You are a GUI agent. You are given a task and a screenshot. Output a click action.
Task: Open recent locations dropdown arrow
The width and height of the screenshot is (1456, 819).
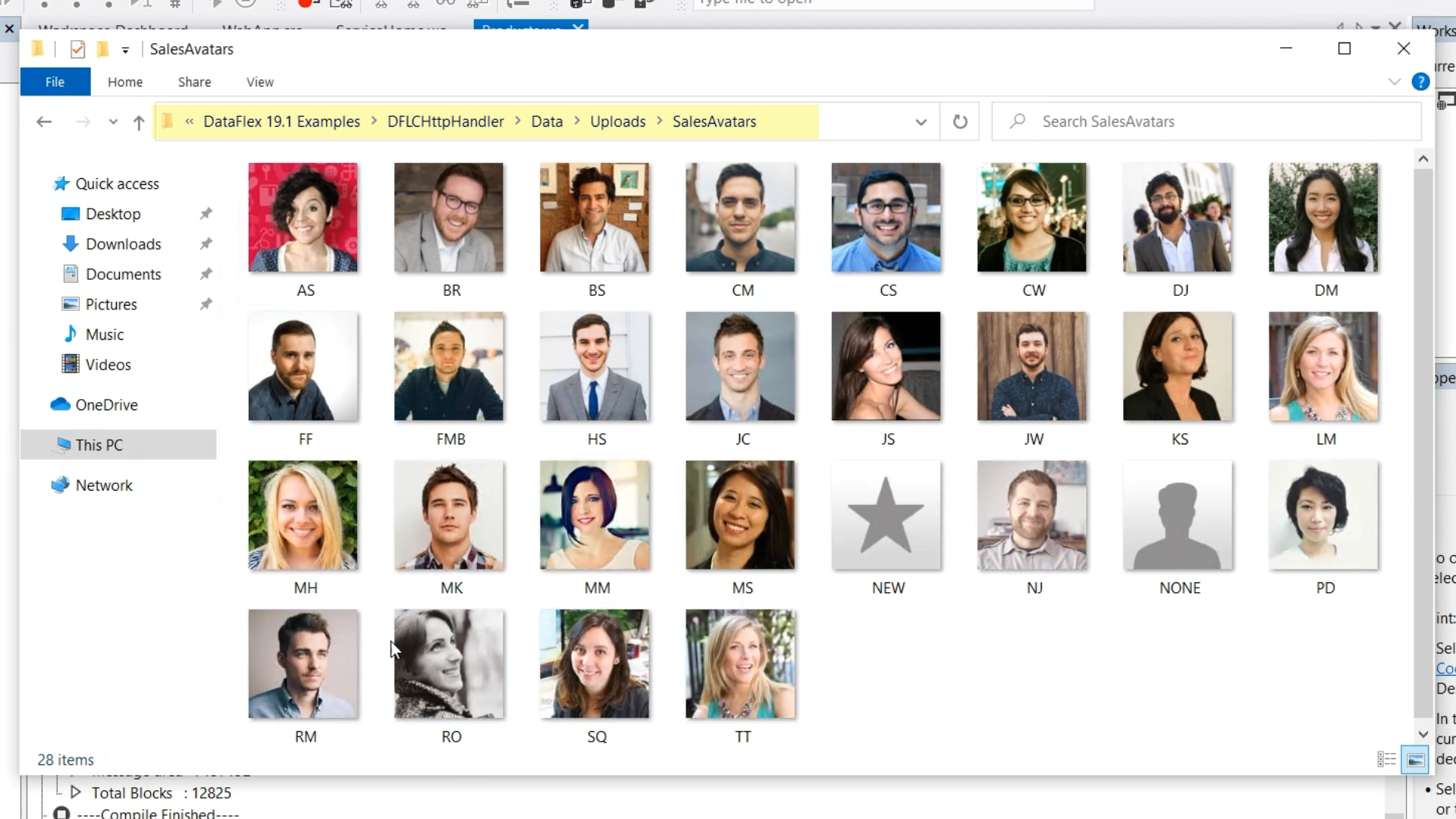click(113, 122)
